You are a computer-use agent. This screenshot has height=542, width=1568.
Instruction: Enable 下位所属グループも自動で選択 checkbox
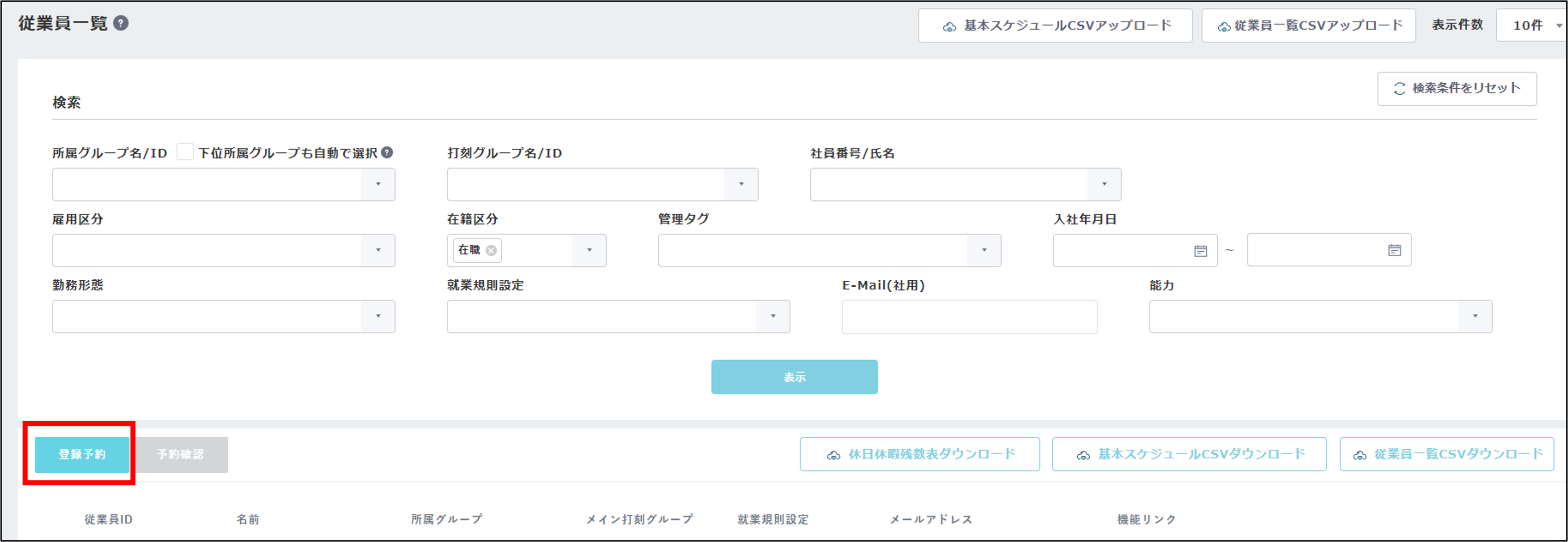(x=185, y=152)
